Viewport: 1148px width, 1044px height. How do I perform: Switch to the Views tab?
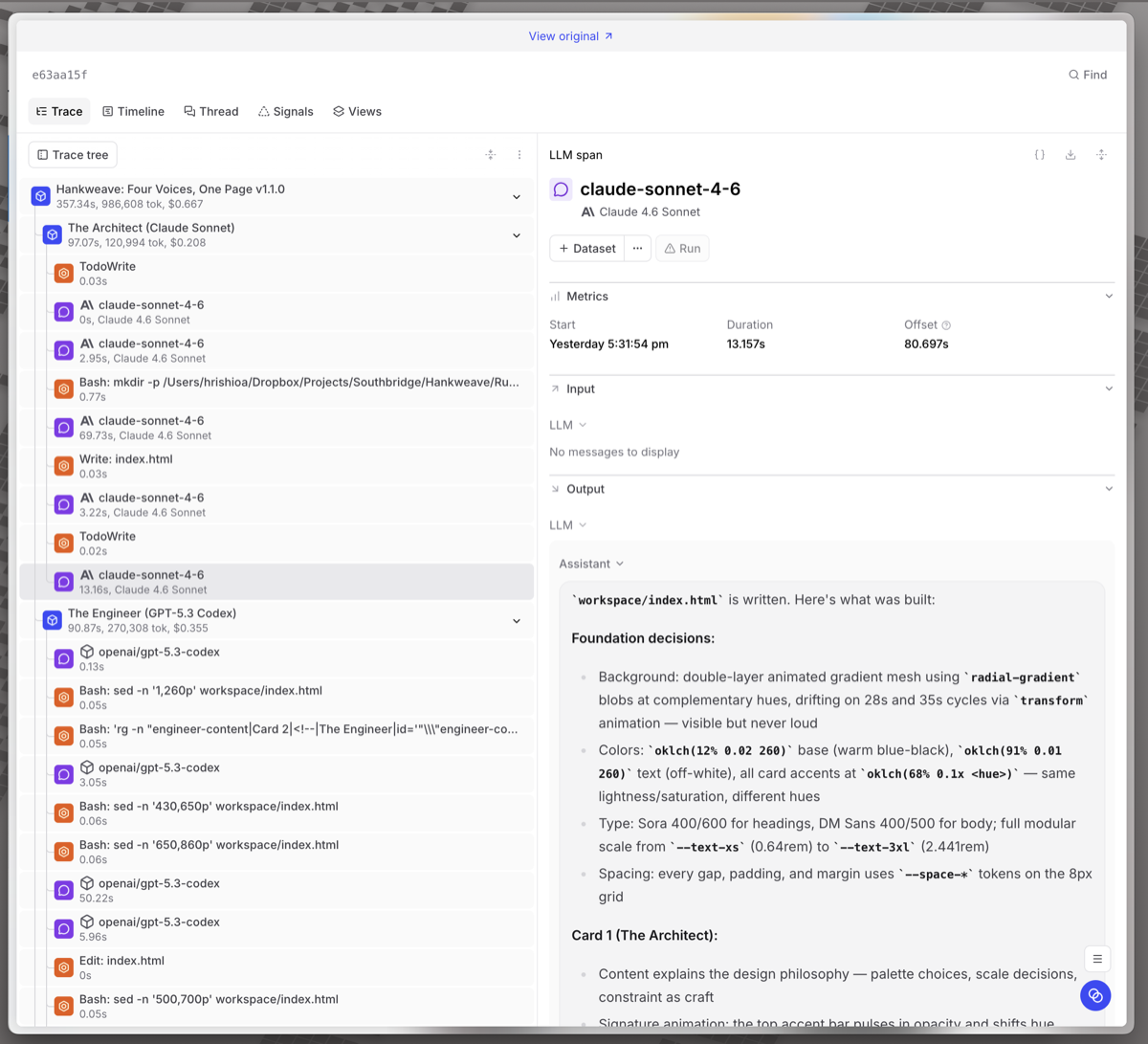coord(357,112)
